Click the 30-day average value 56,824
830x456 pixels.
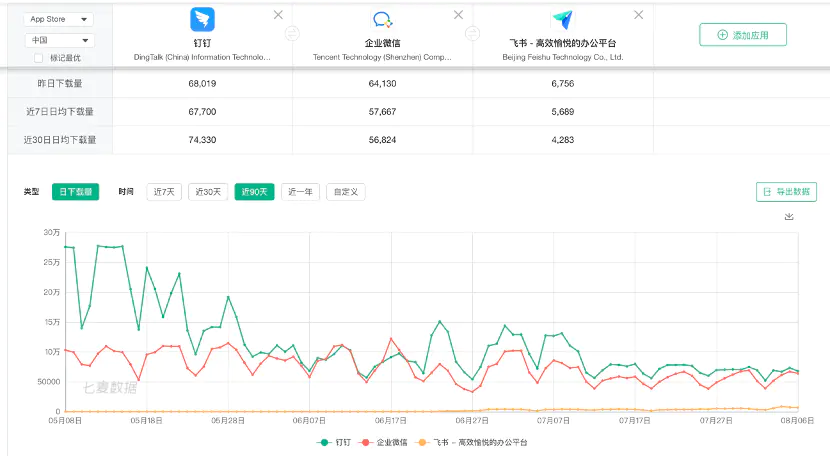[382, 140]
